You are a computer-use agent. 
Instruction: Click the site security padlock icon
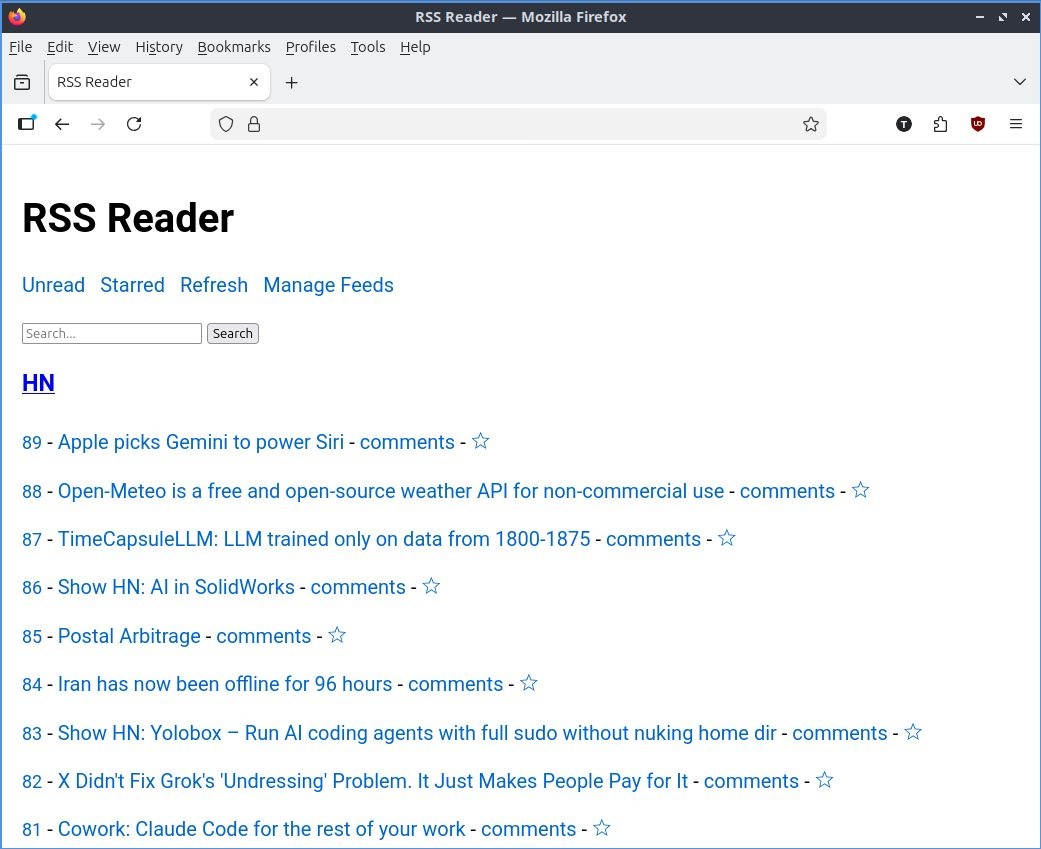[254, 124]
